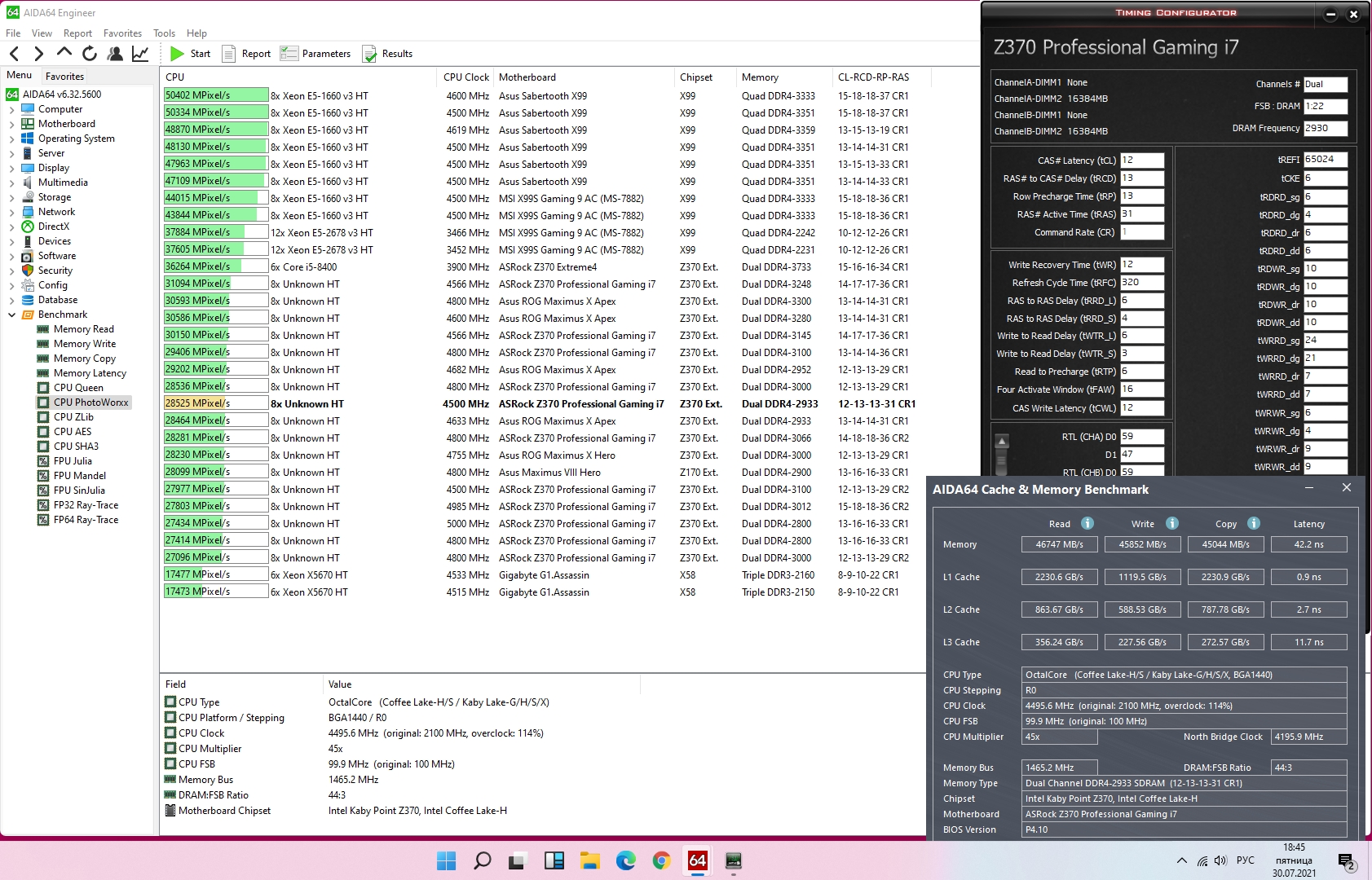Screen dimensions: 1372x880
Task: Open the File menu
Action: [13, 33]
